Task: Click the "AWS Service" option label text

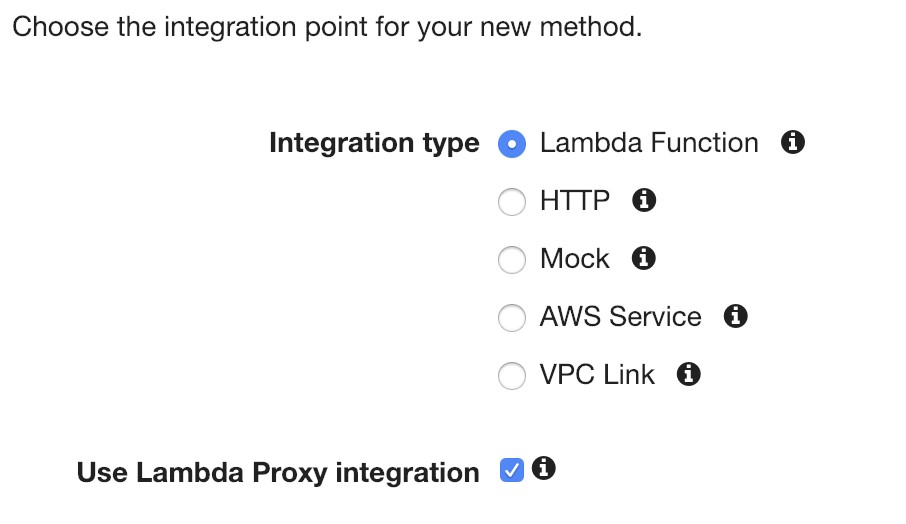Action: tap(620, 317)
